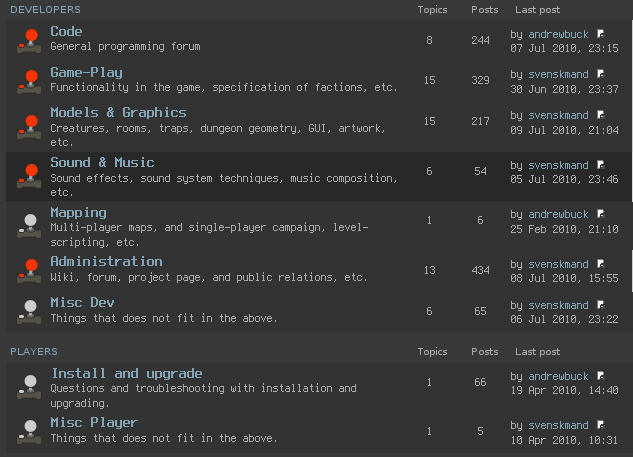
Task: Go to latest post in Misc Player row
Action: [601, 424]
